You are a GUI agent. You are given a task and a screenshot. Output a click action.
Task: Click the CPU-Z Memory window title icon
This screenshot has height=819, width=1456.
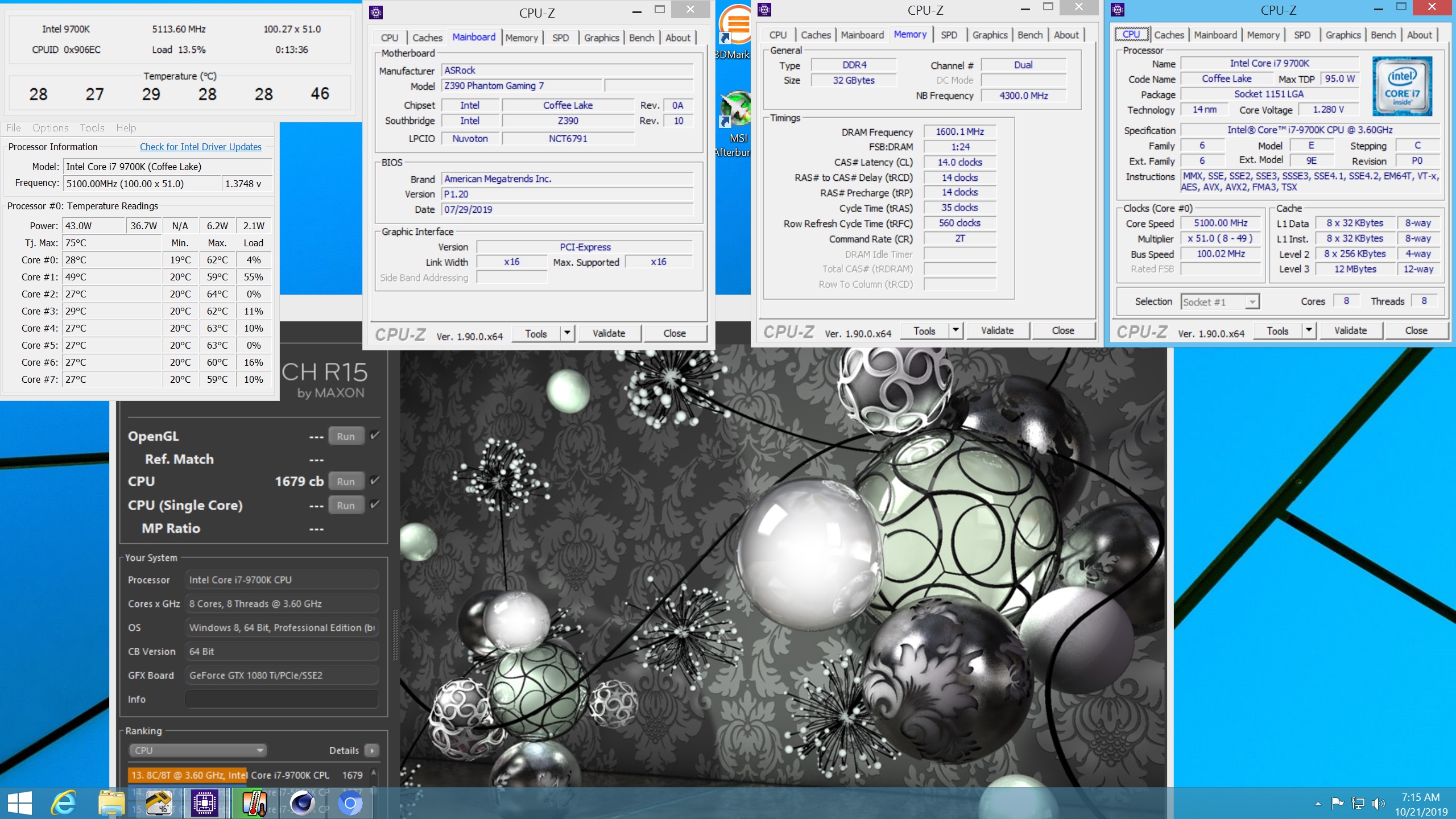coord(764,9)
